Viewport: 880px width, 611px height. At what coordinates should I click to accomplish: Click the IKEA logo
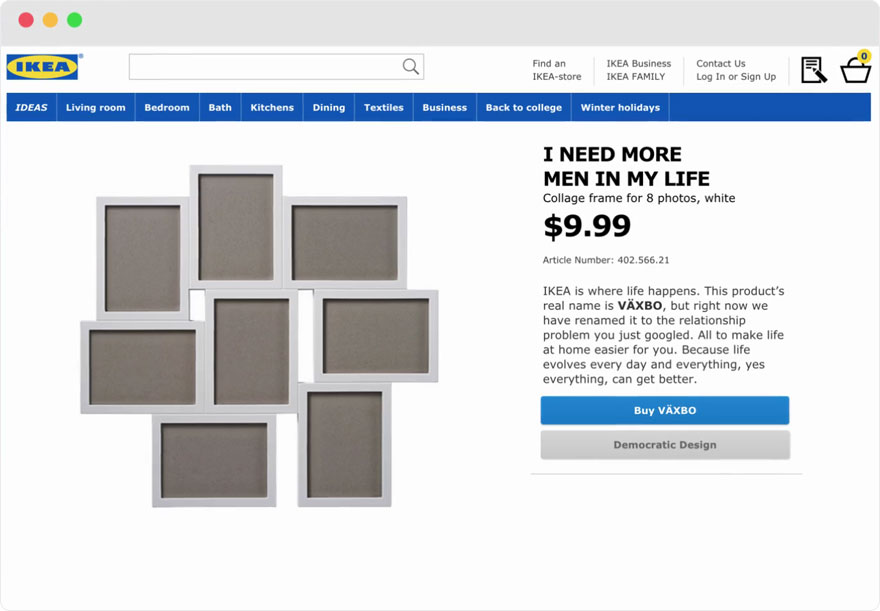pos(42,67)
